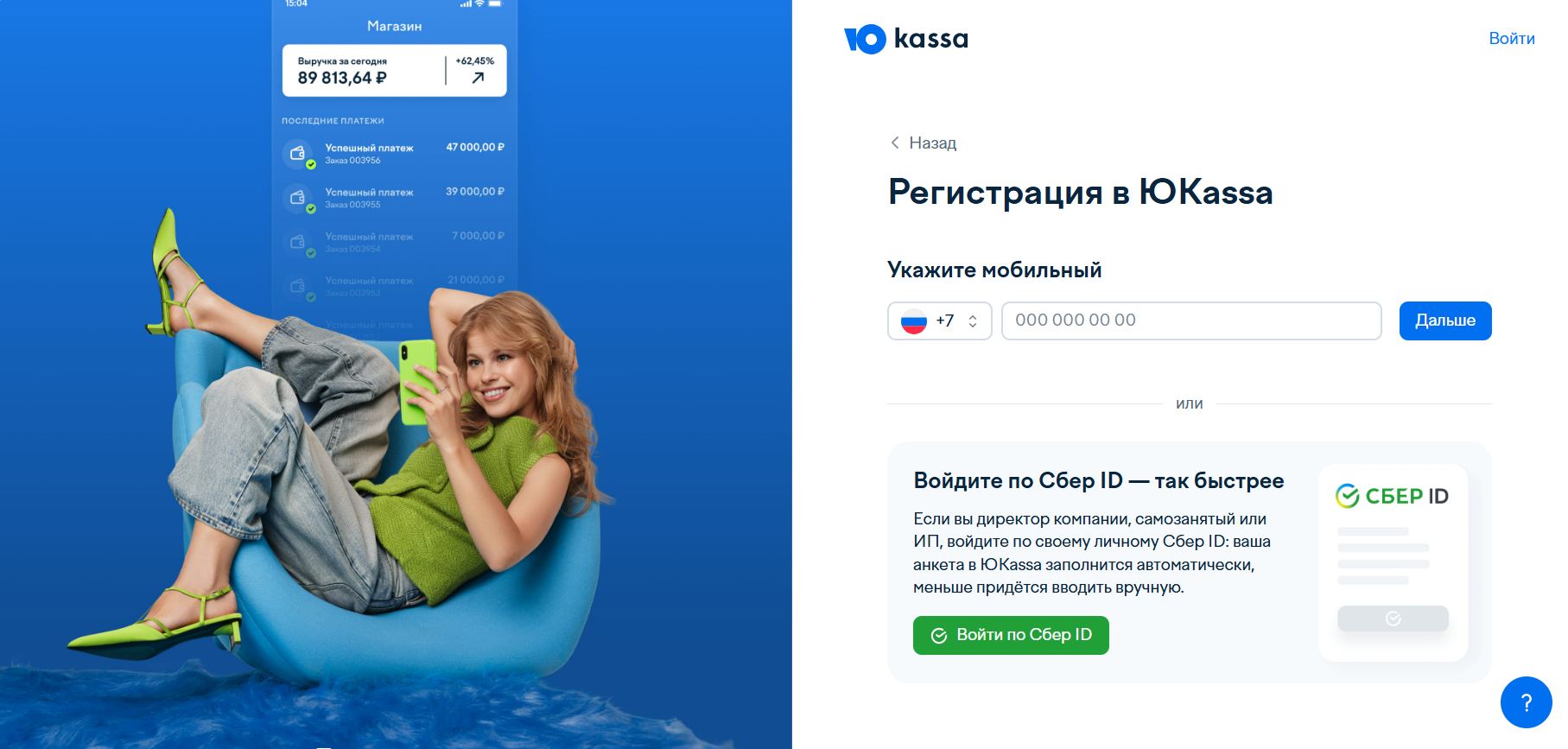Click checkmark icon in Сбер ID button
This screenshot has width=1568, height=749.
939,636
